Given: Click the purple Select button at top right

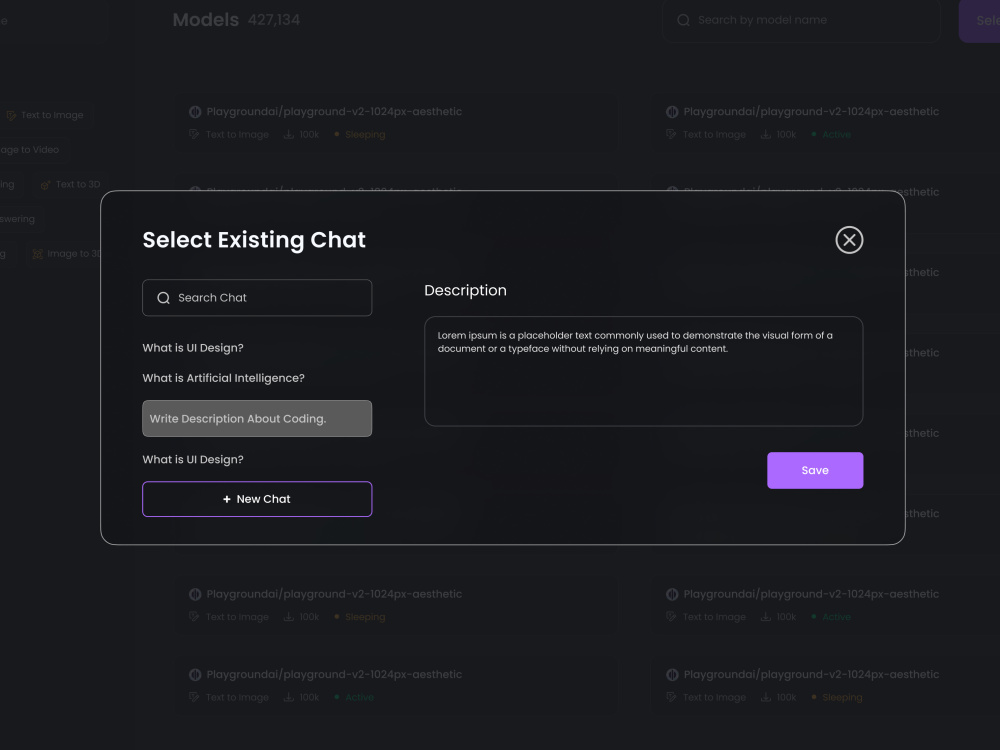Looking at the screenshot, I should (x=983, y=20).
